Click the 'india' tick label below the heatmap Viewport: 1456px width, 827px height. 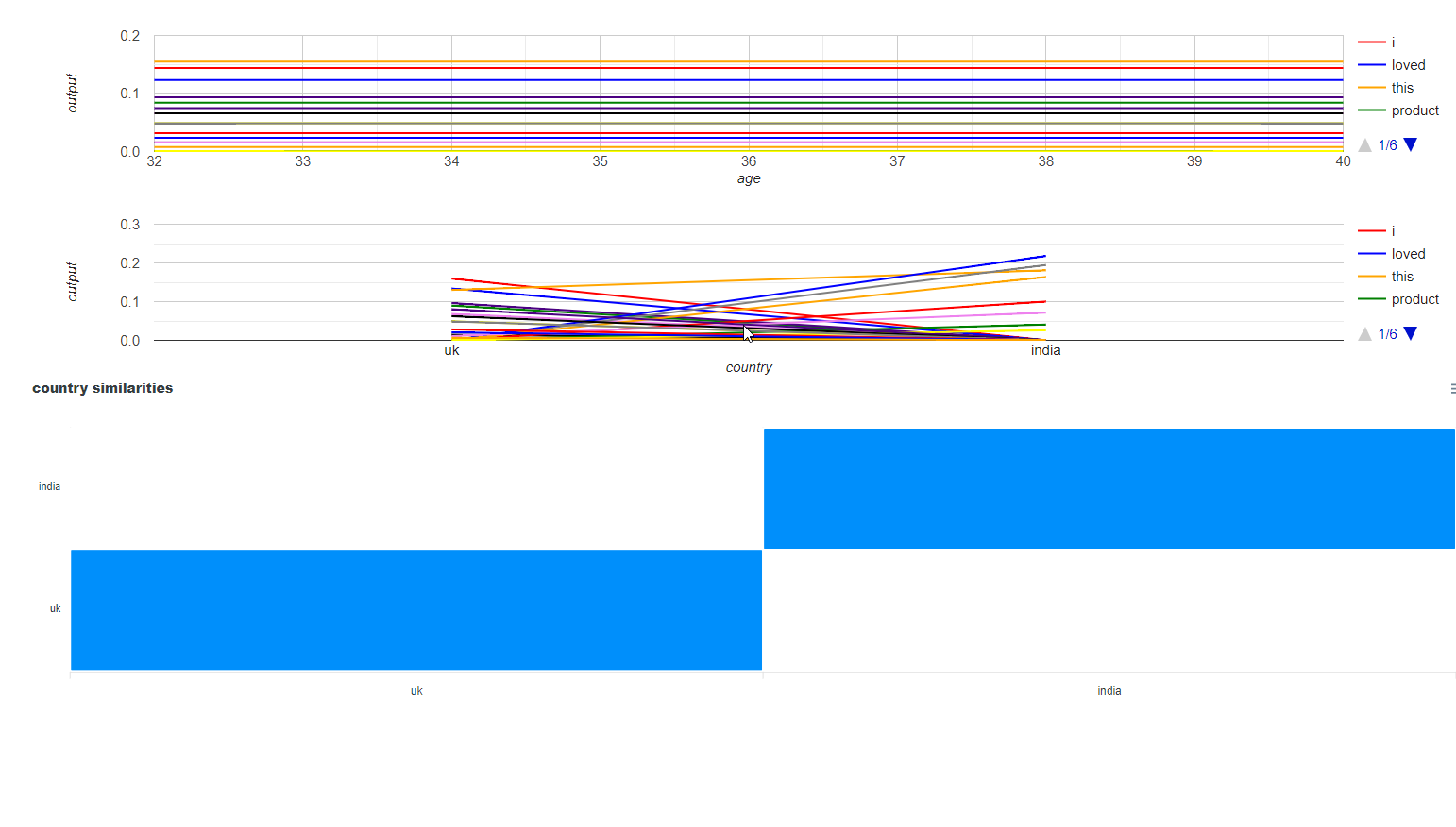click(1109, 690)
